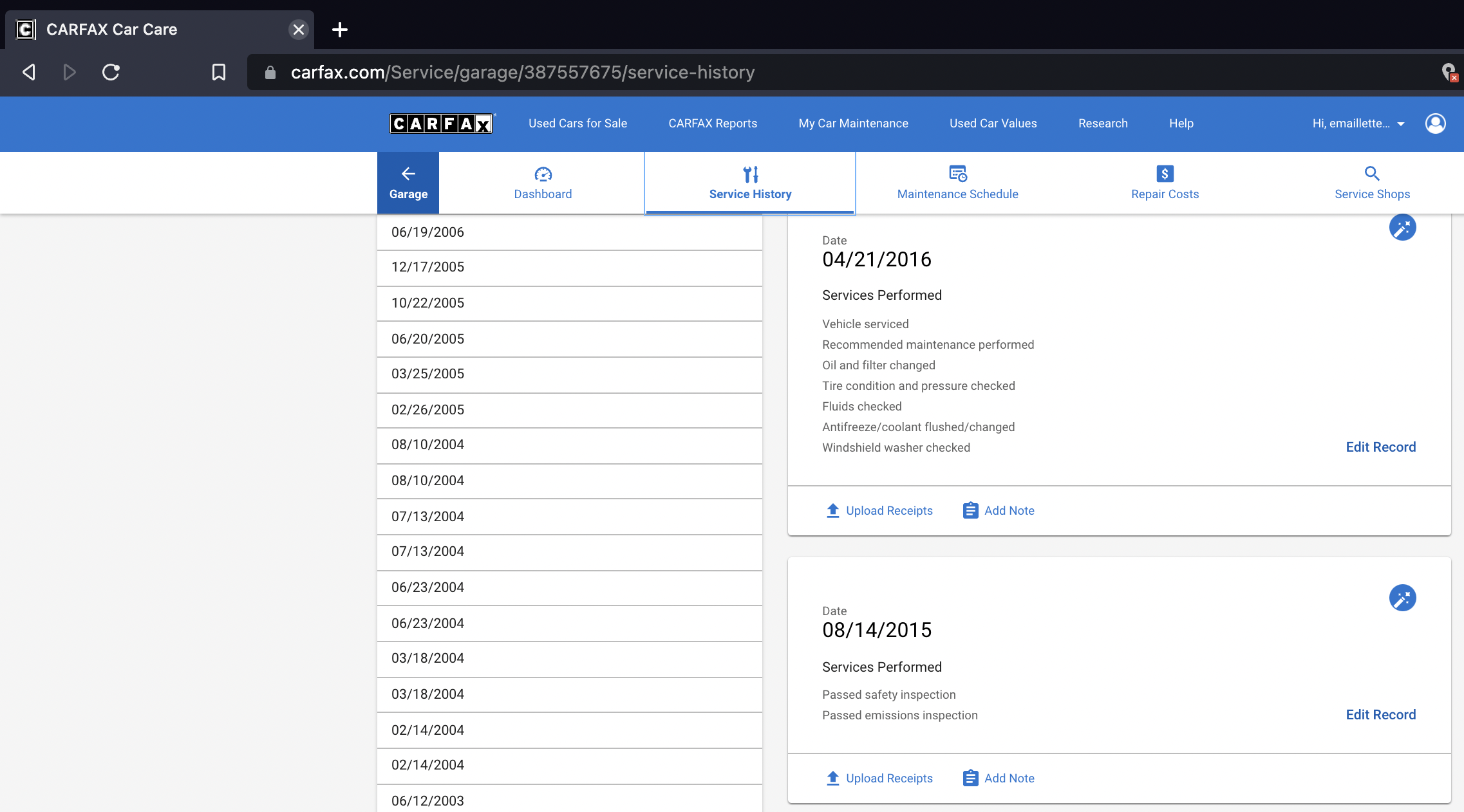
Task: Click upload arrow icon in 08/14/2015 card
Action: 832,778
